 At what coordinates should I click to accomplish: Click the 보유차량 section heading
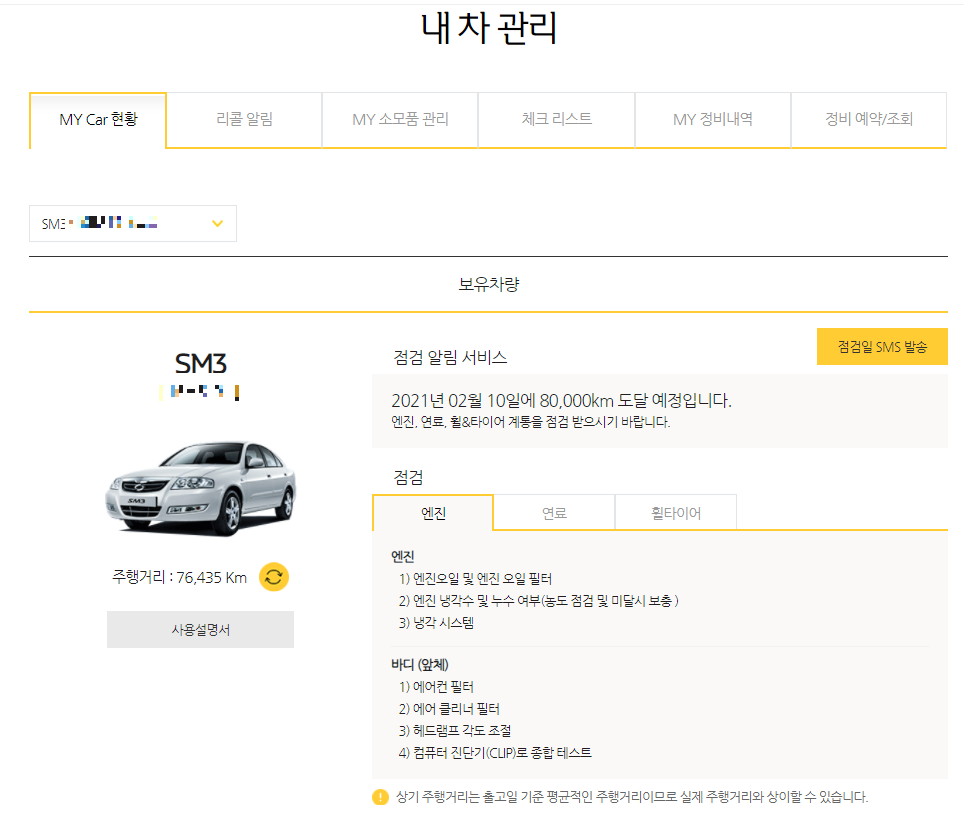tap(489, 284)
